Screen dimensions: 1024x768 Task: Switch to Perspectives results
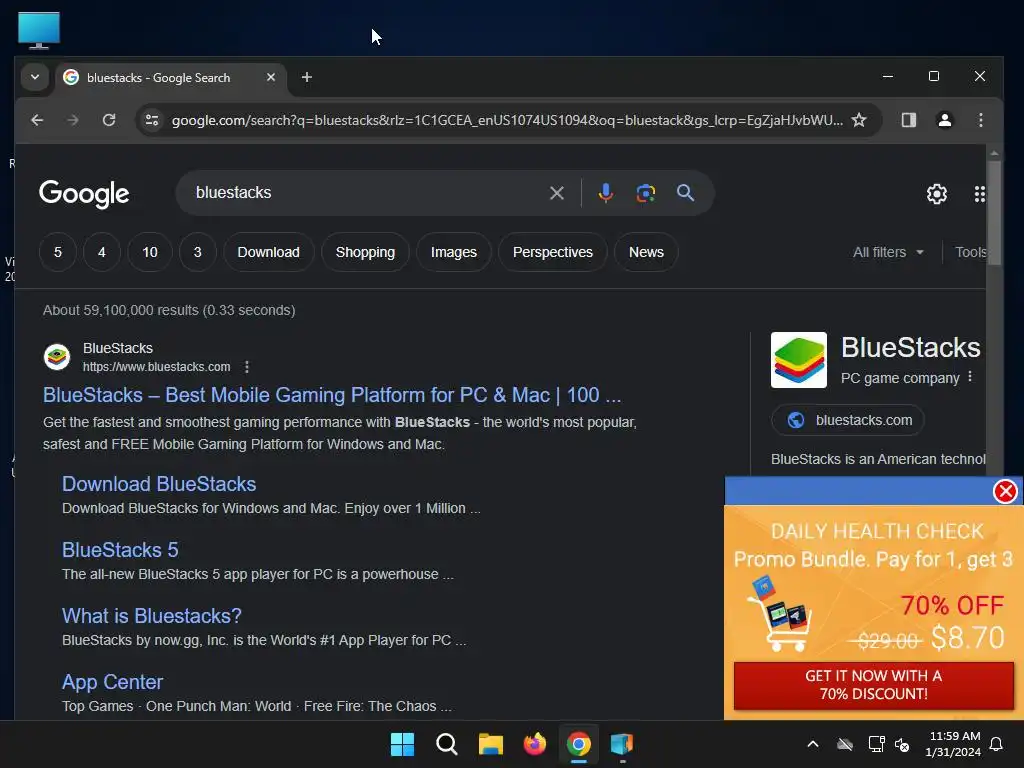552,252
